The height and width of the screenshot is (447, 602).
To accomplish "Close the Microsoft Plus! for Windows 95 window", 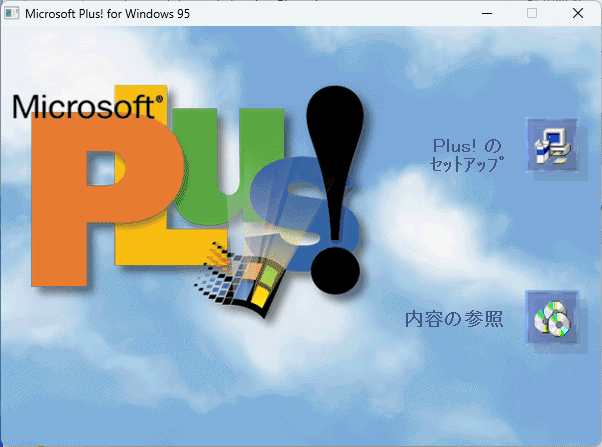I will coord(578,13).
